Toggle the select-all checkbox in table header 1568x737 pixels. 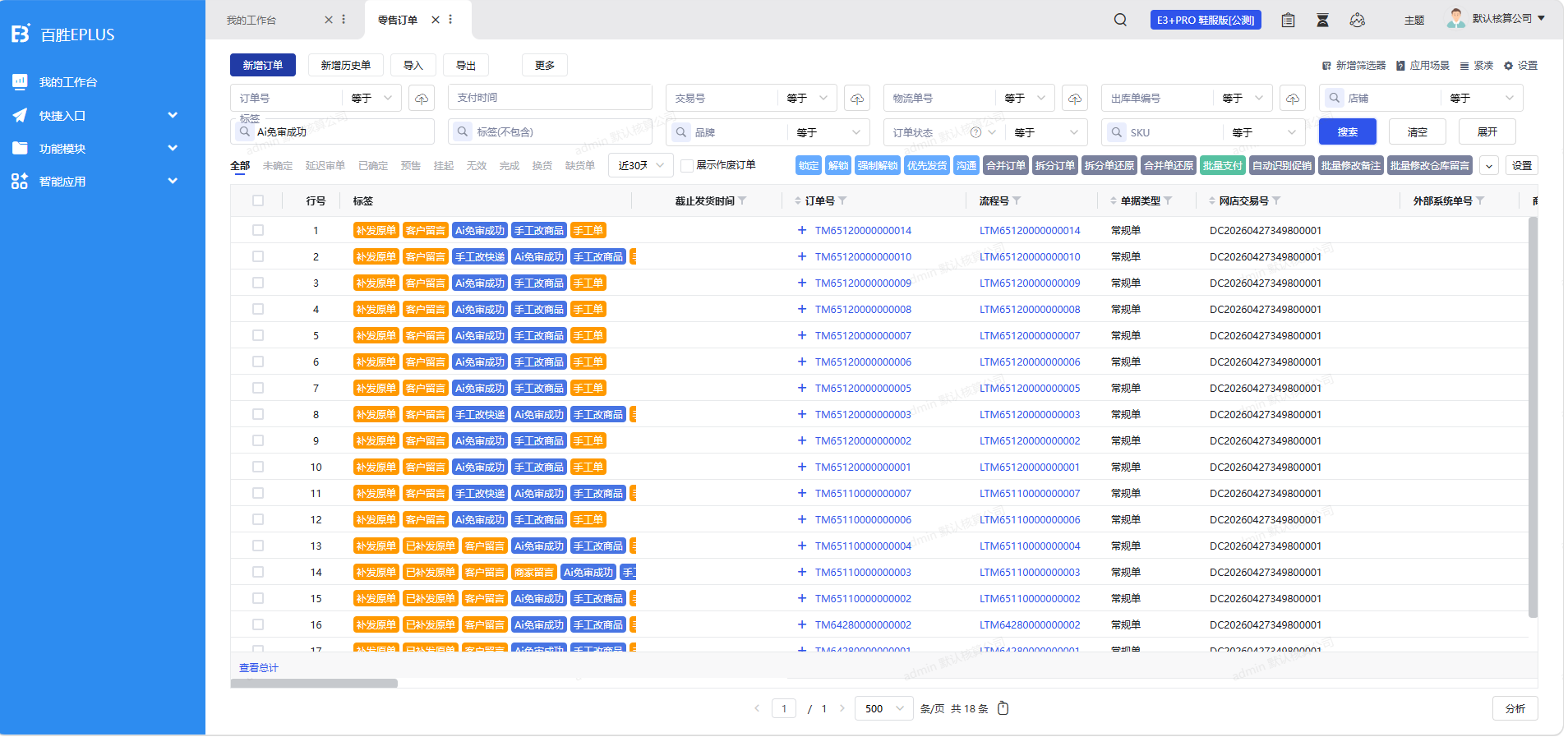tap(258, 200)
